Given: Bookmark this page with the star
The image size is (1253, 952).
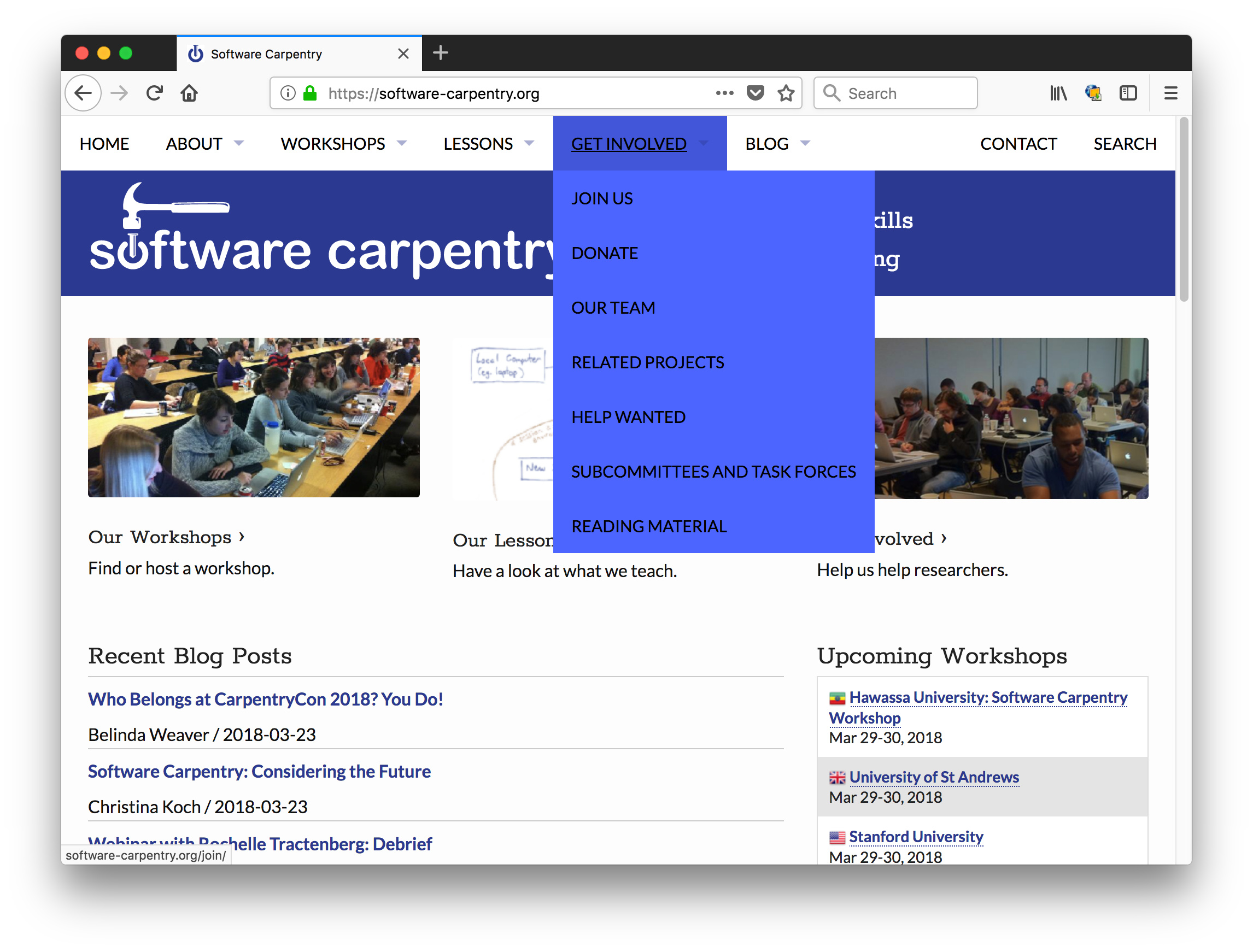Looking at the screenshot, I should [786, 93].
